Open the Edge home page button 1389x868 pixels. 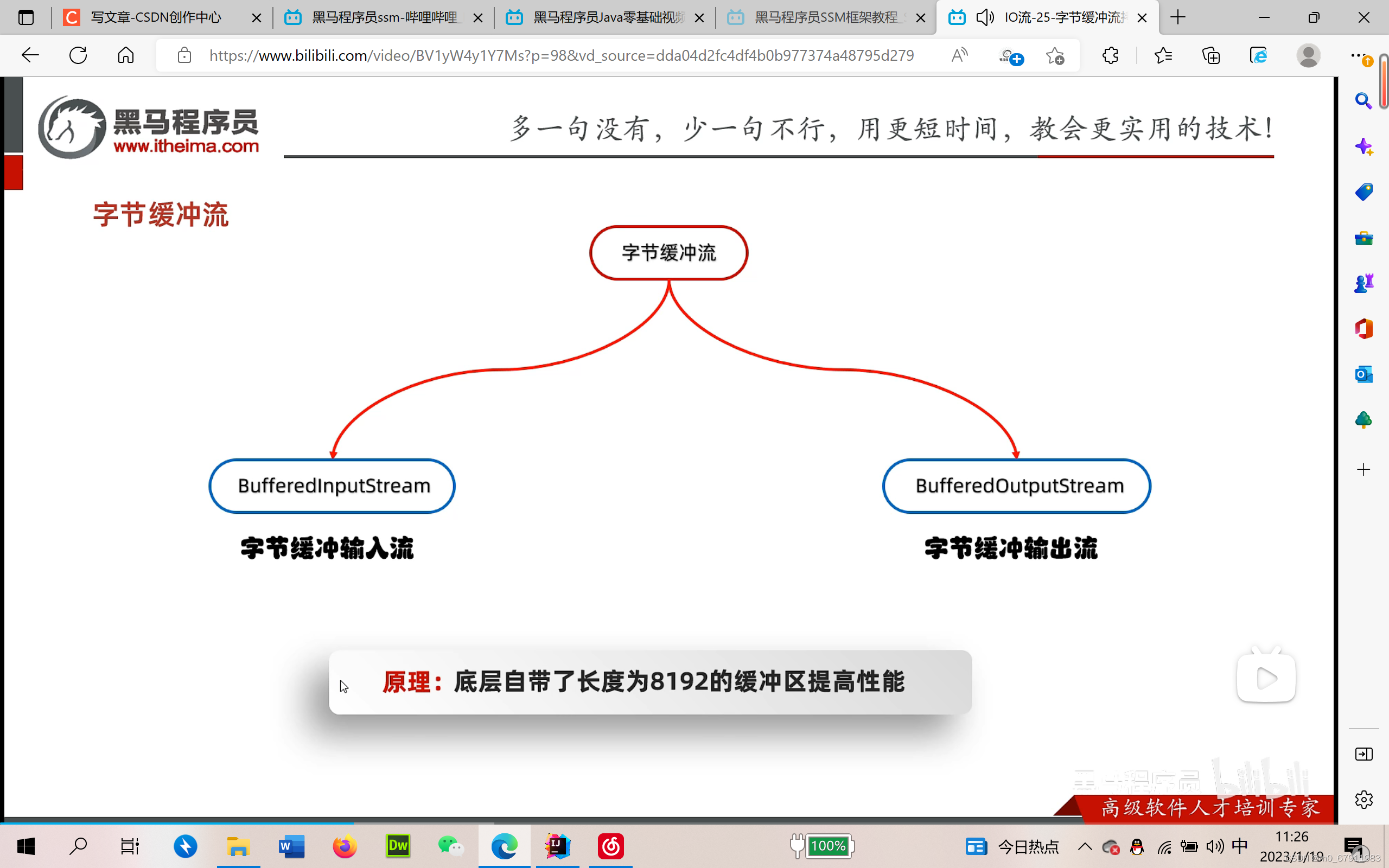(126, 56)
